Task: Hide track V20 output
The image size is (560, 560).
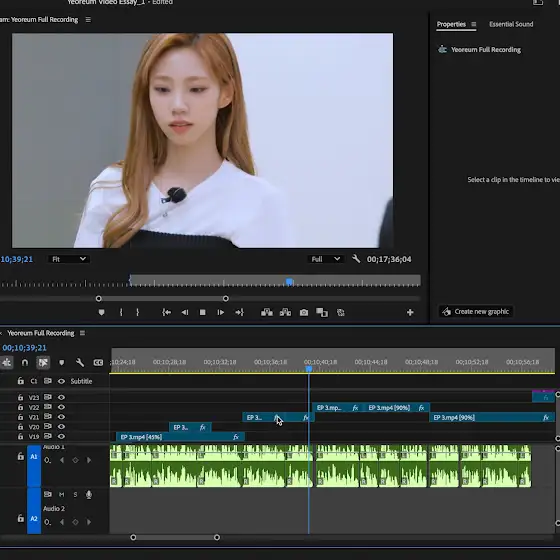Action: pos(61,426)
